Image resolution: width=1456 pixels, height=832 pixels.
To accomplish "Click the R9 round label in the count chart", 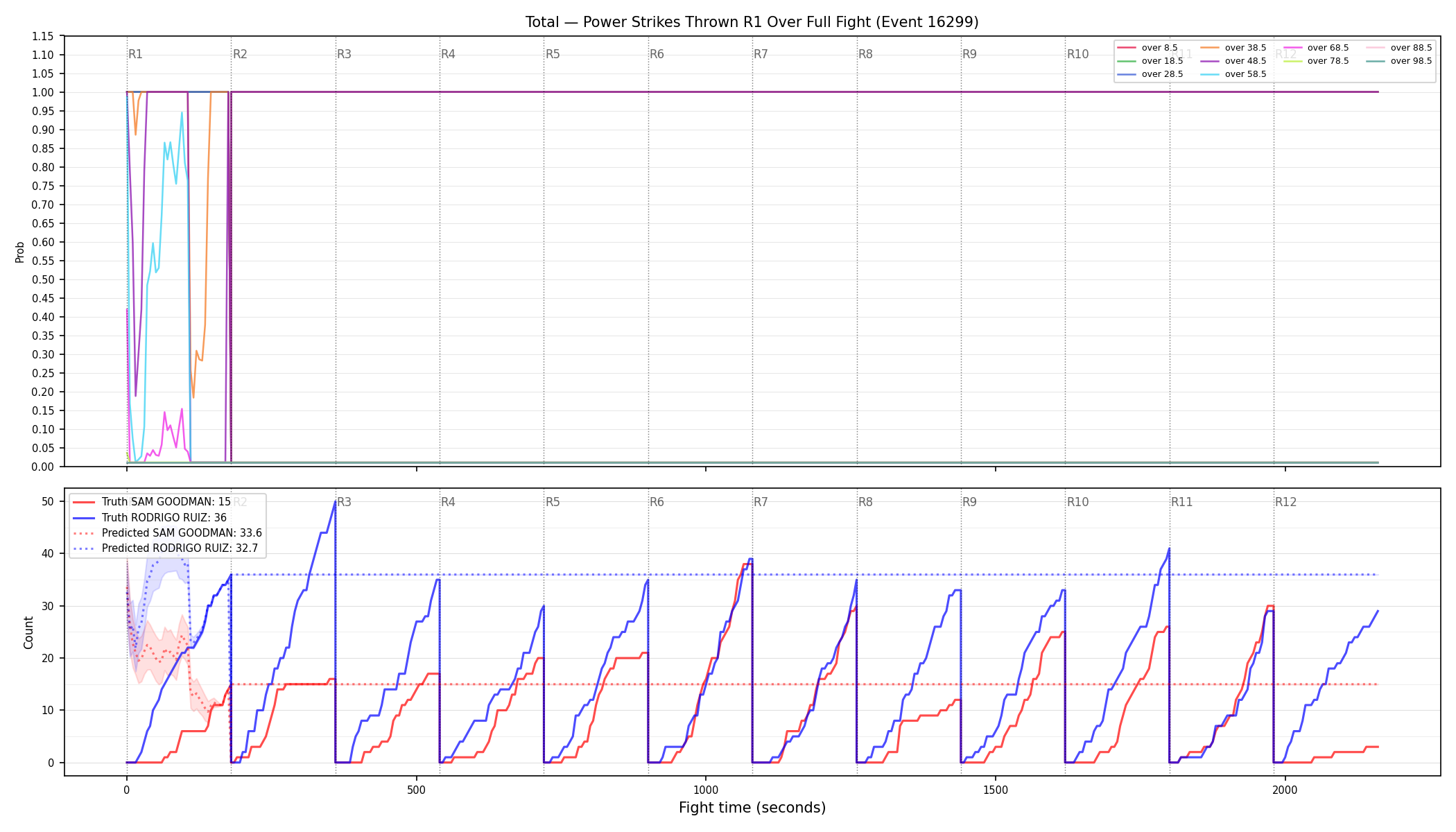I will (x=969, y=502).
